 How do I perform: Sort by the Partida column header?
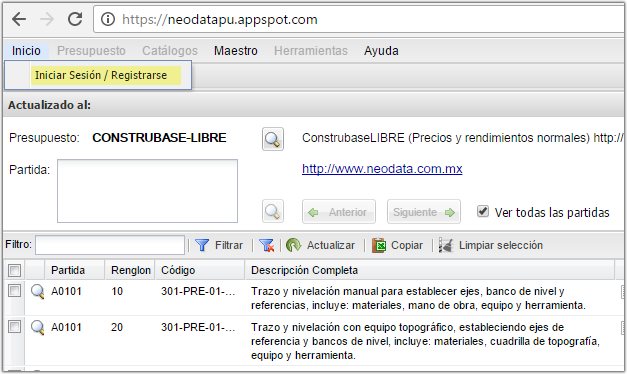[75, 270]
